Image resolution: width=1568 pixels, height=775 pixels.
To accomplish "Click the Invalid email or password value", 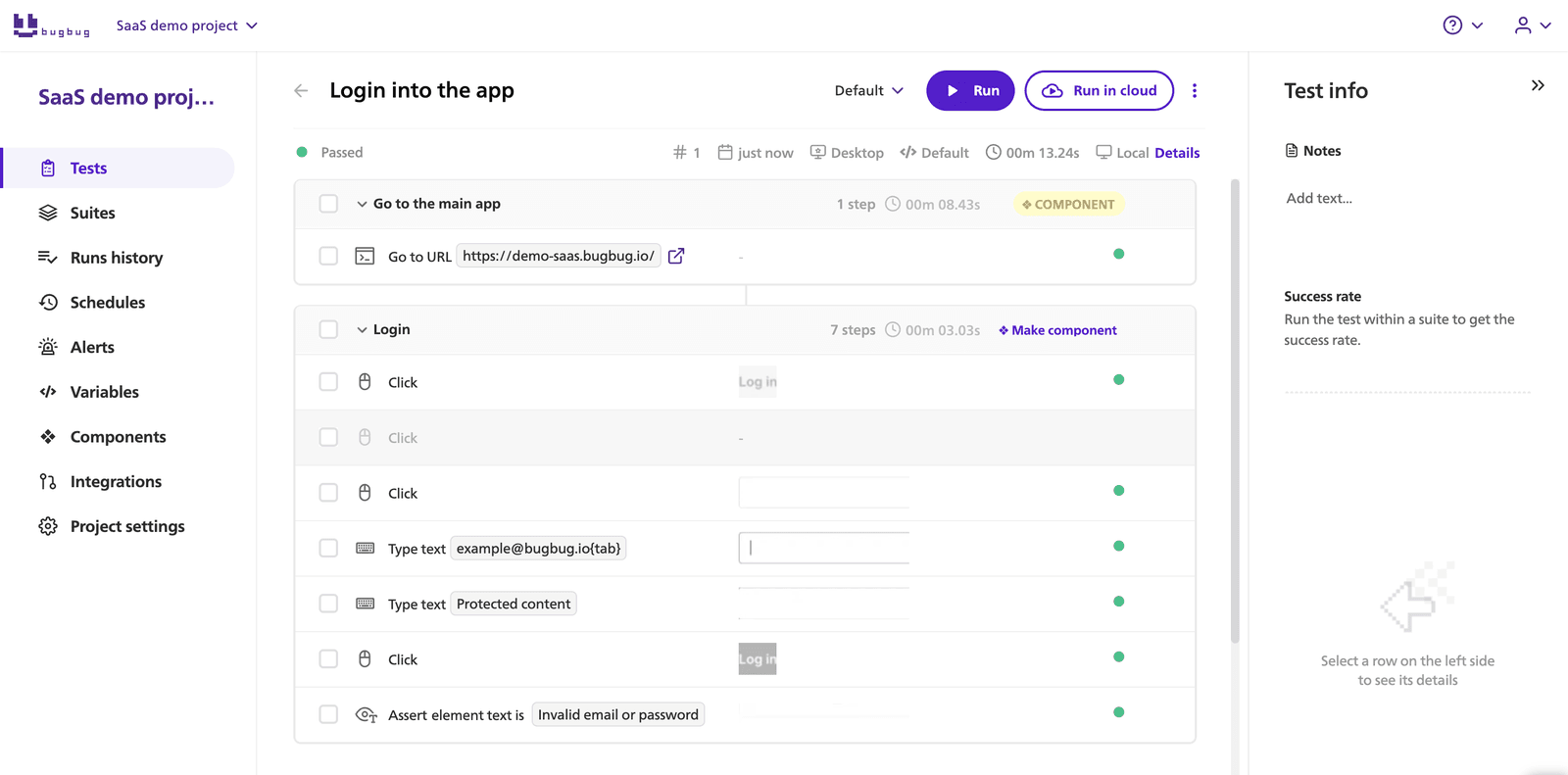I will [x=618, y=715].
